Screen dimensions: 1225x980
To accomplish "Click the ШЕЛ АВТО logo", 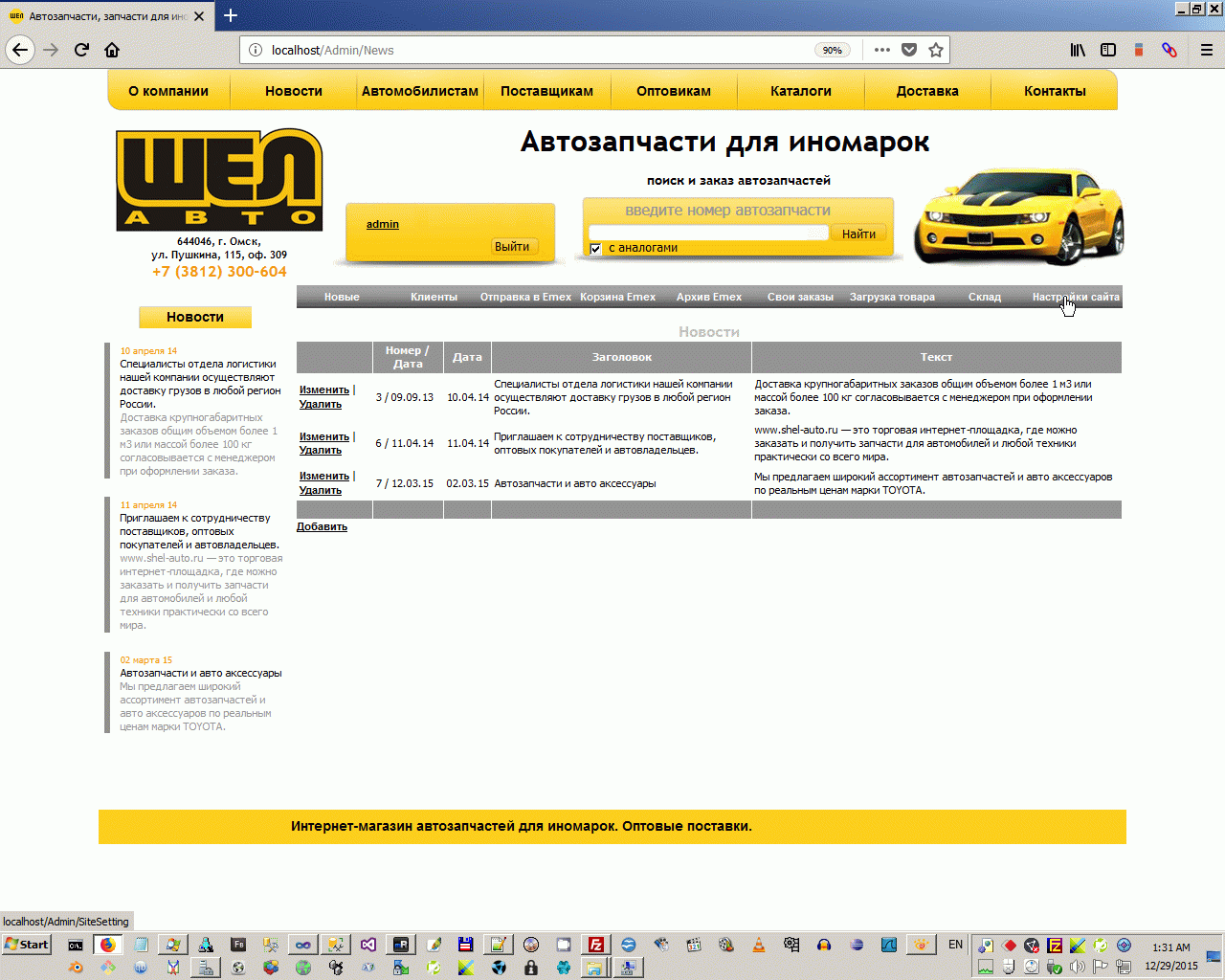I will (219, 180).
